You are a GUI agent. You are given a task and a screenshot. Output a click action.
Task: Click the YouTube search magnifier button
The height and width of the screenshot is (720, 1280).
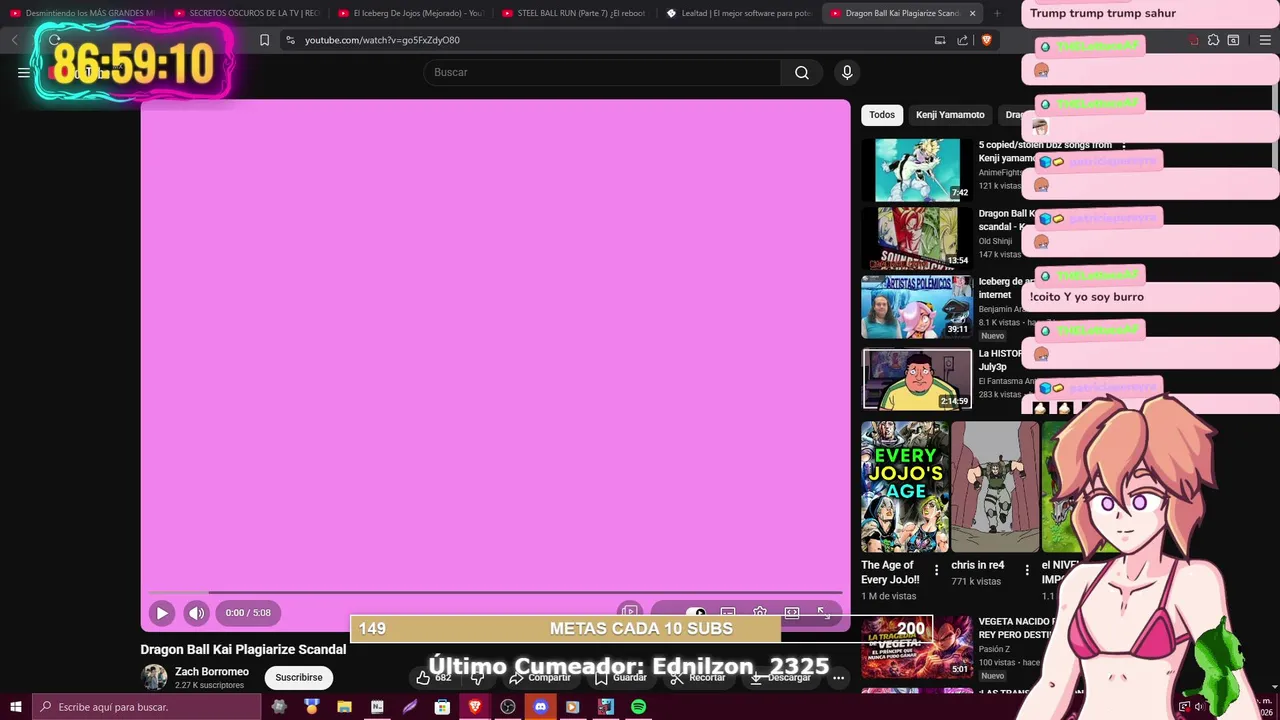pyautogui.click(x=801, y=72)
